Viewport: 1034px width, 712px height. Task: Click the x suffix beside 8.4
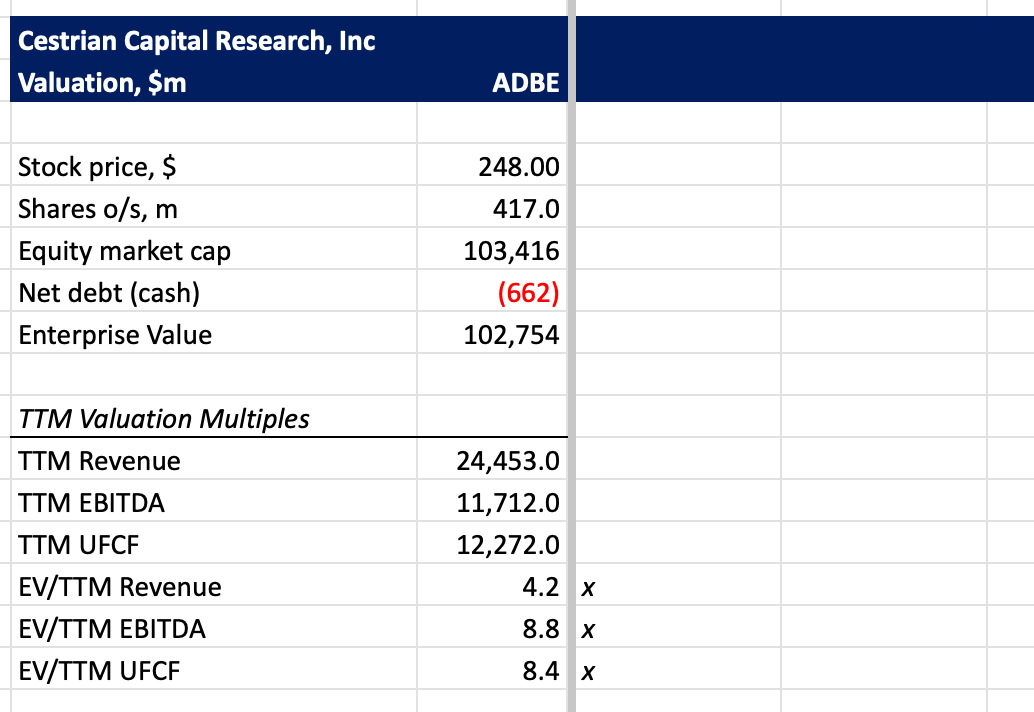coord(588,672)
